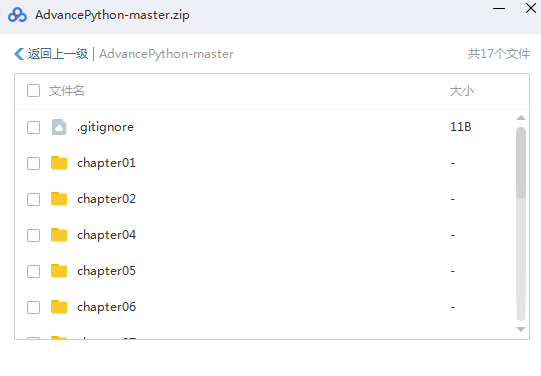This screenshot has width=541, height=376.
Task: Sort by the 大小 column header
Action: [x=462, y=91]
